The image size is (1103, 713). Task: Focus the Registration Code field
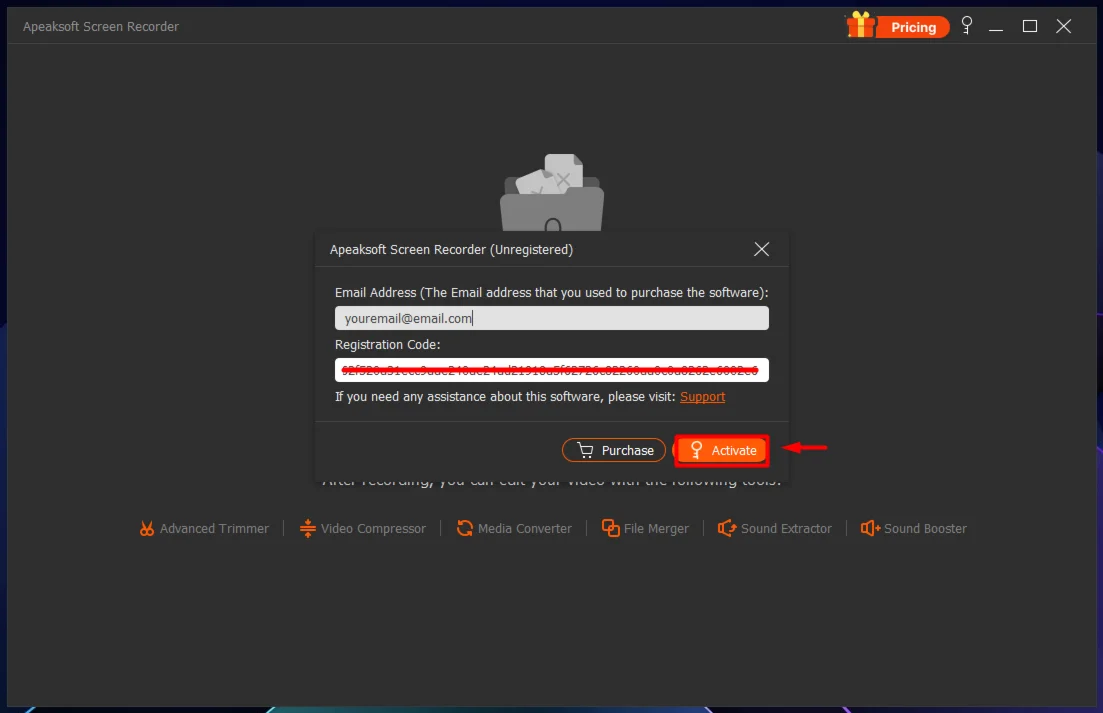tap(552, 370)
